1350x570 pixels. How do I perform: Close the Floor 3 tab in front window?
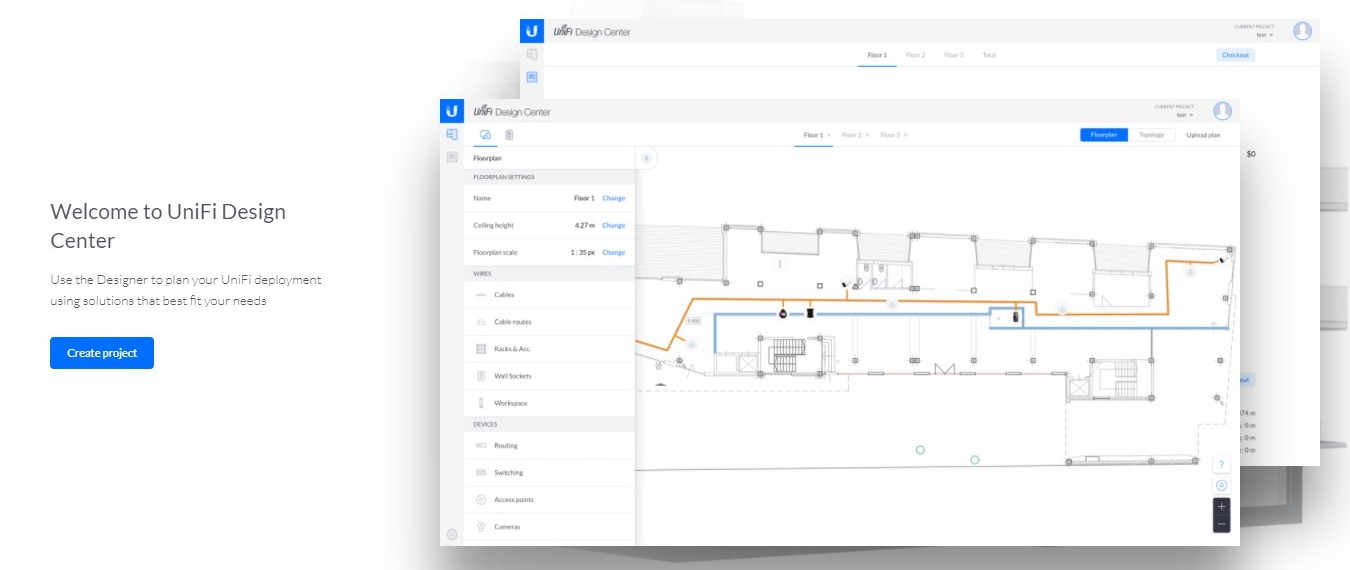(906, 135)
